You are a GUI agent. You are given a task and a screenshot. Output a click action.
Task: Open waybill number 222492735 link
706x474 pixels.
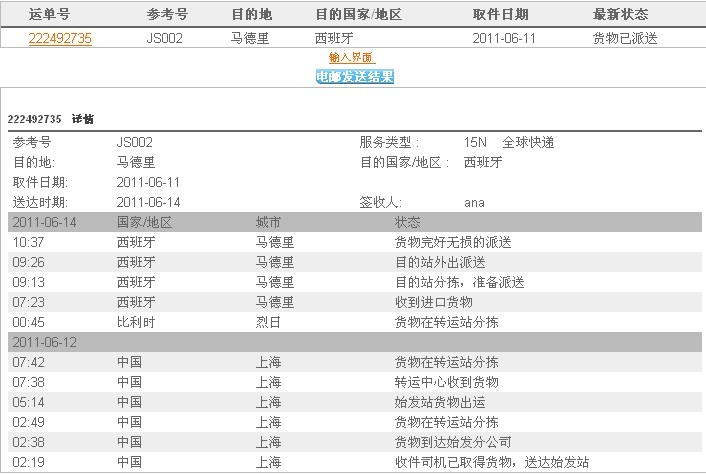60,39
